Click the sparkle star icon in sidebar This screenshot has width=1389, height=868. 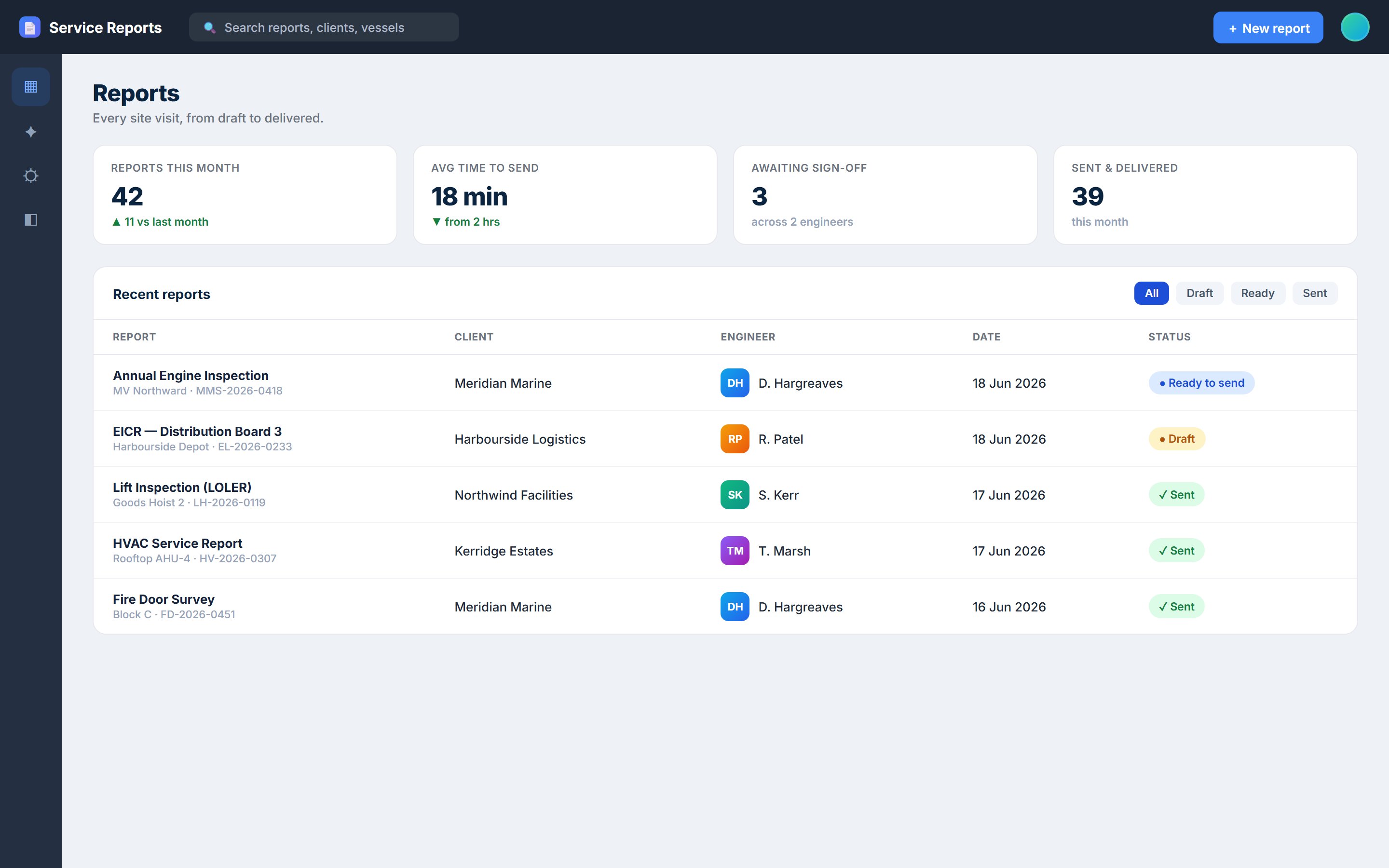coord(31,132)
